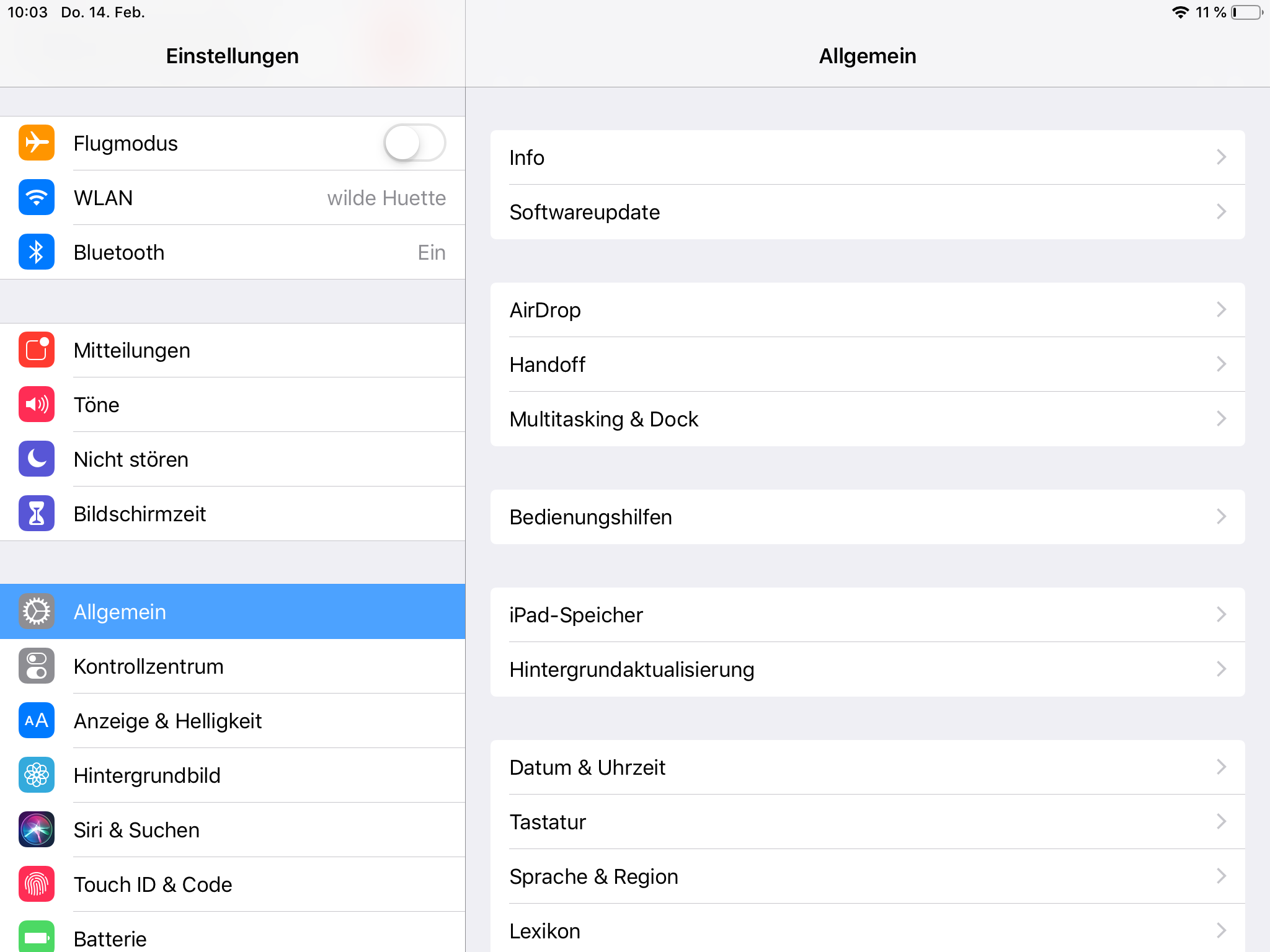Viewport: 1270px width, 952px height.
Task: Tap the Töne speaker icon
Action: coord(37,405)
